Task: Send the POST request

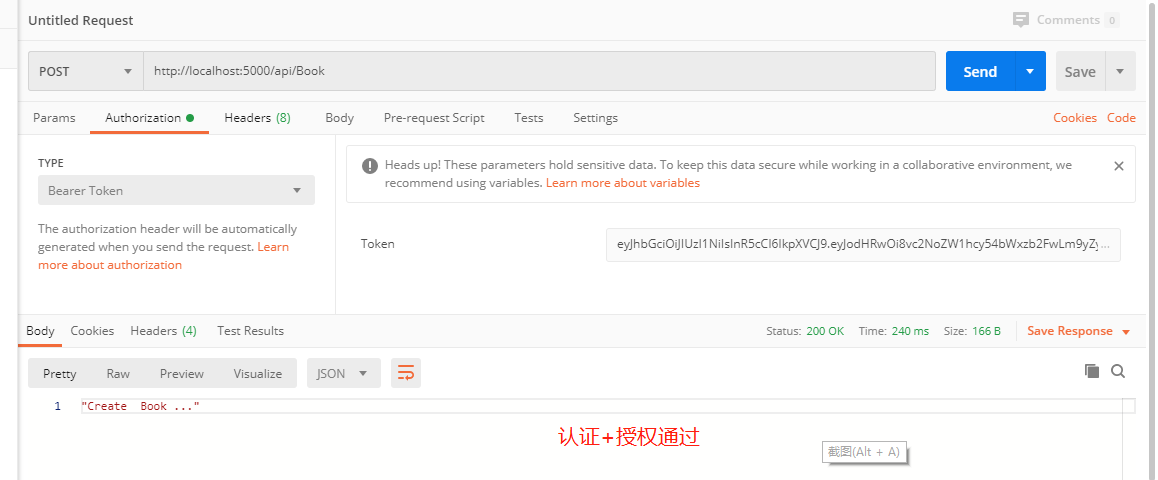Action: (x=981, y=72)
